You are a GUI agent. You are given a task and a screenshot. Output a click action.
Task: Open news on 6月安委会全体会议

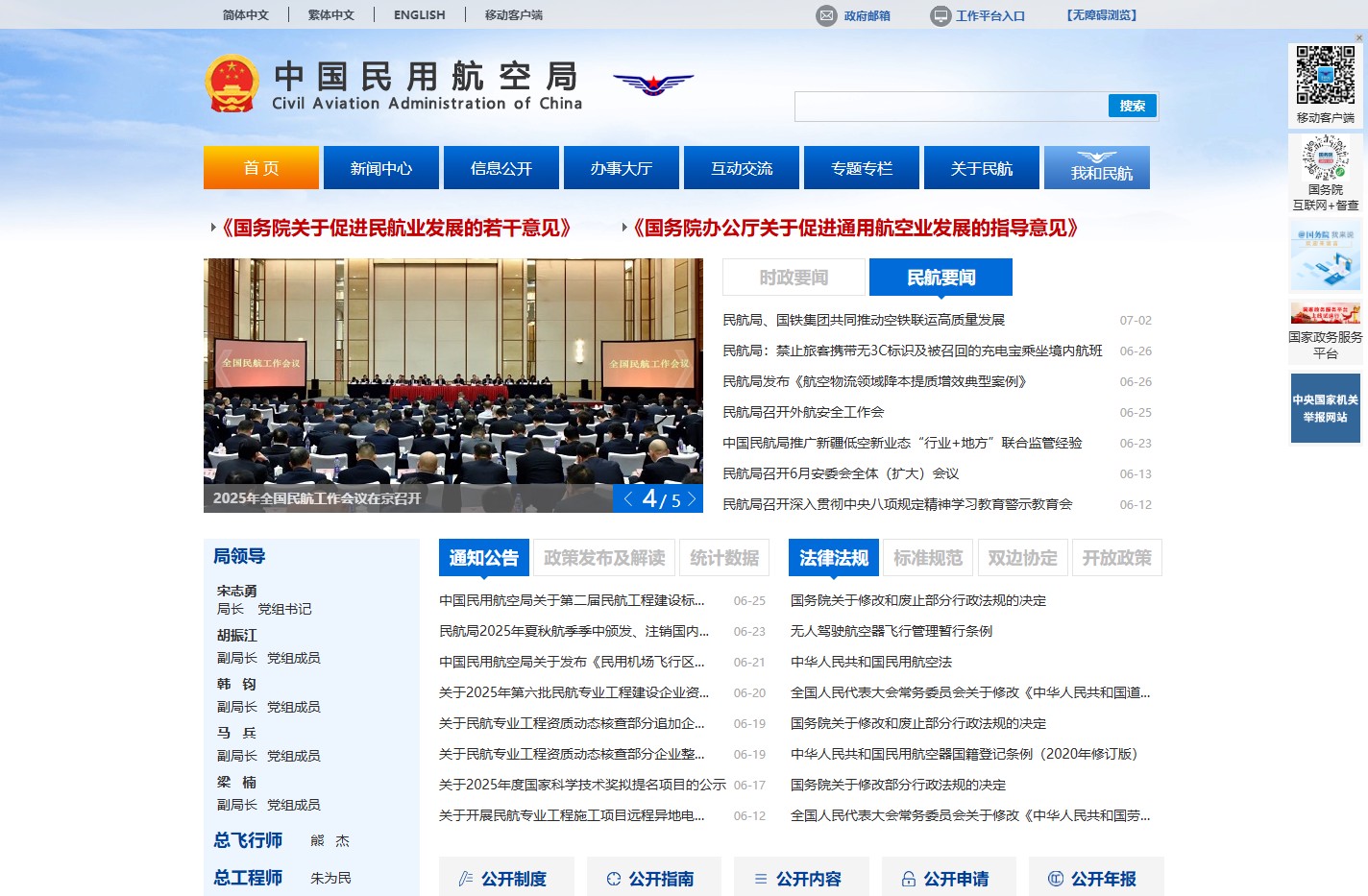tap(841, 473)
